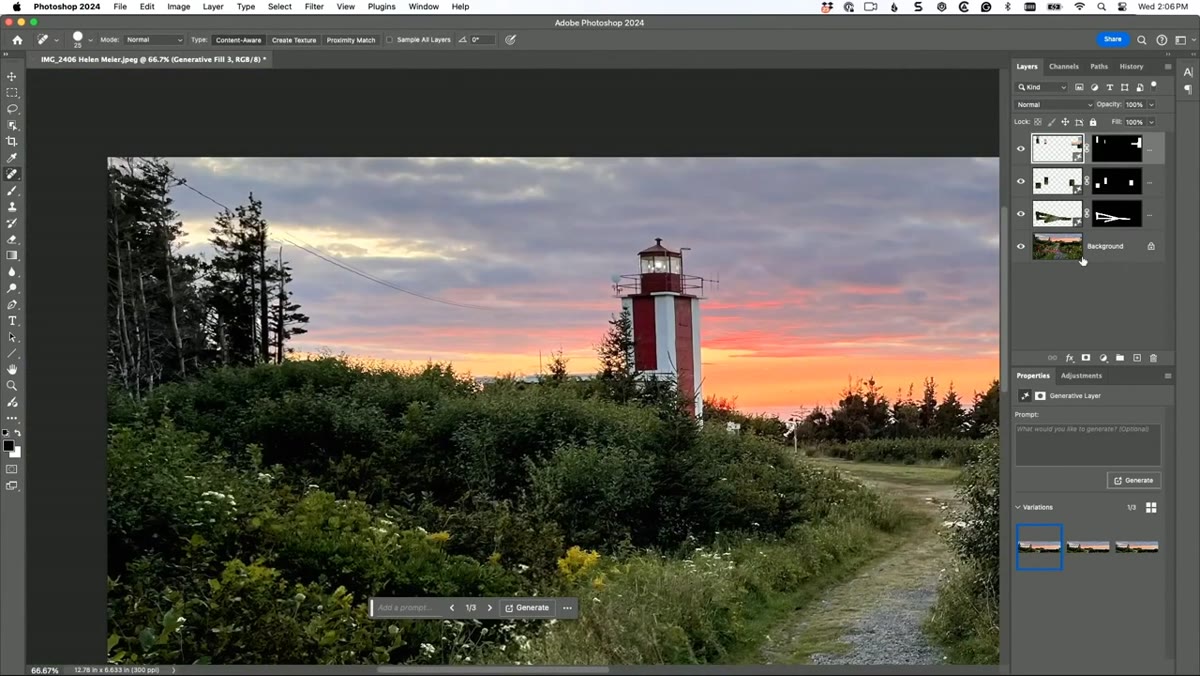Open the Mode dropdown set to Normal
The height and width of the screenshot is (676, 1200).
154,40
